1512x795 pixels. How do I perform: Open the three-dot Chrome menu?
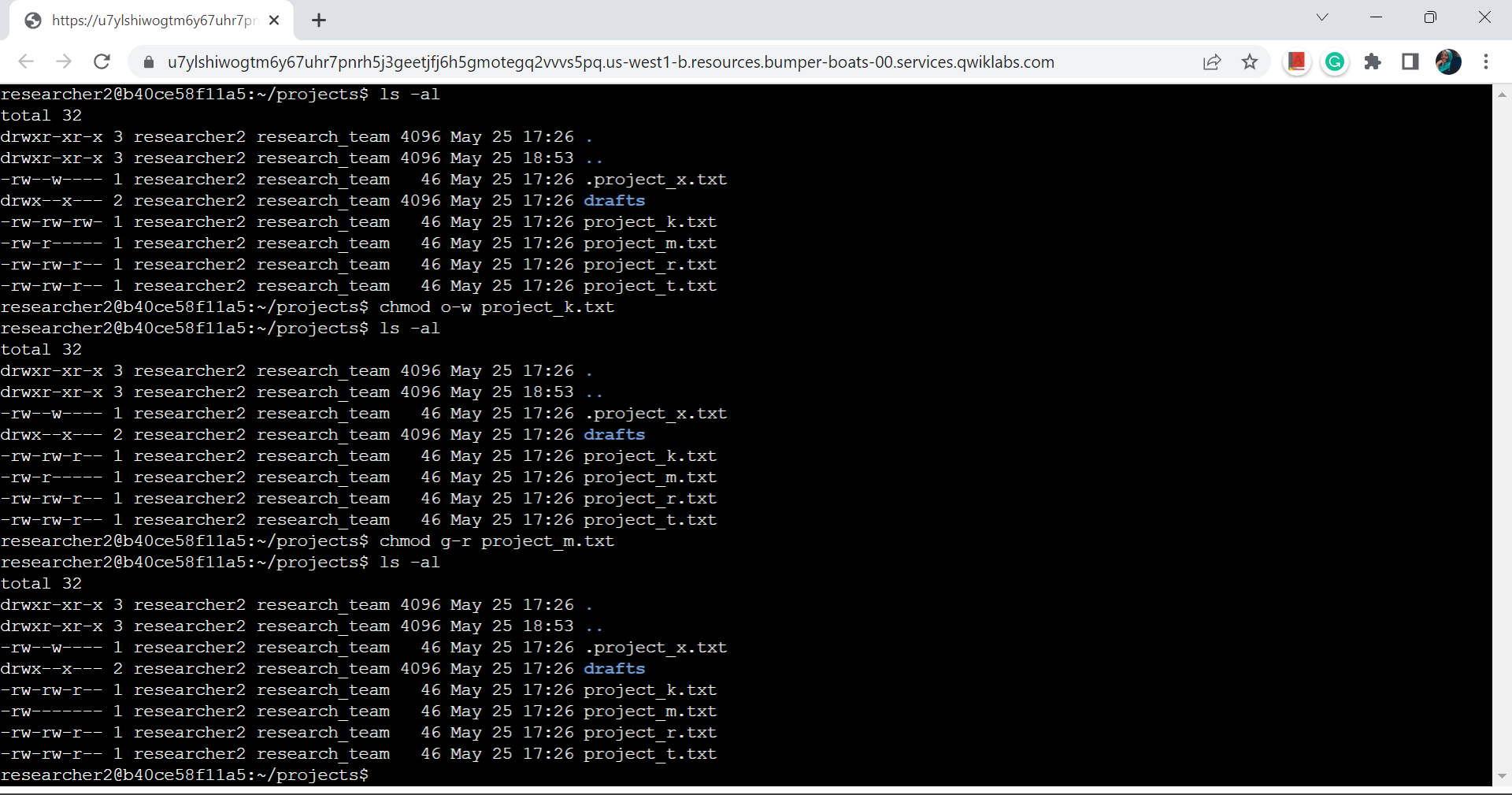(x=1486, y=62)
